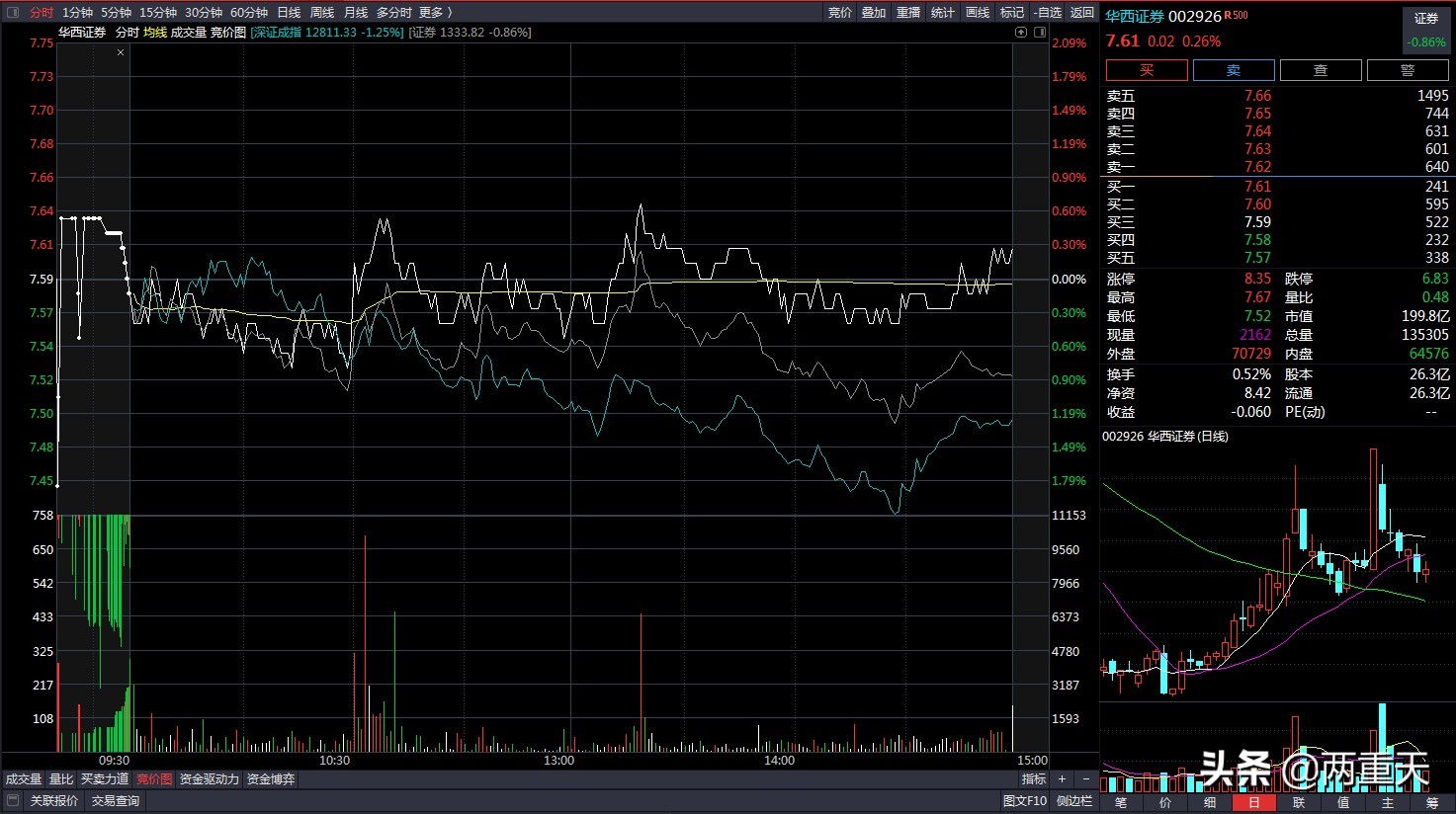The width and height of the screenshot is (1456, 814).
Task: Click the 警 alert button
Action: [x=1408, y=70]
